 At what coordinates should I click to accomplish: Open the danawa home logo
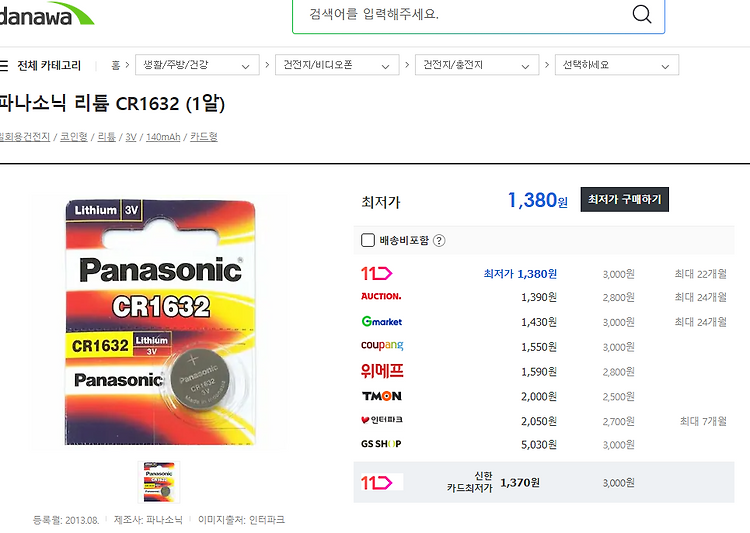pos(47,14)
